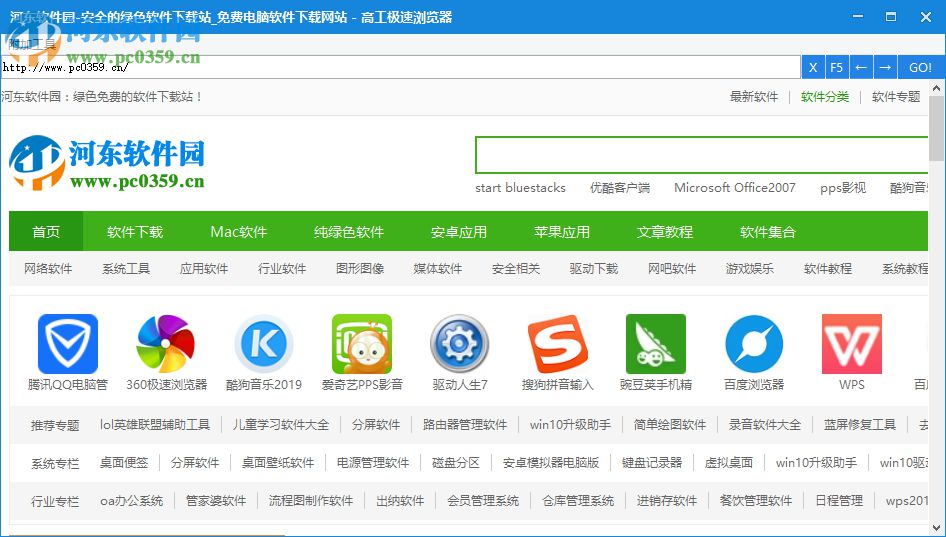Switch to 纯绿色软件 tab

point(349,232)
